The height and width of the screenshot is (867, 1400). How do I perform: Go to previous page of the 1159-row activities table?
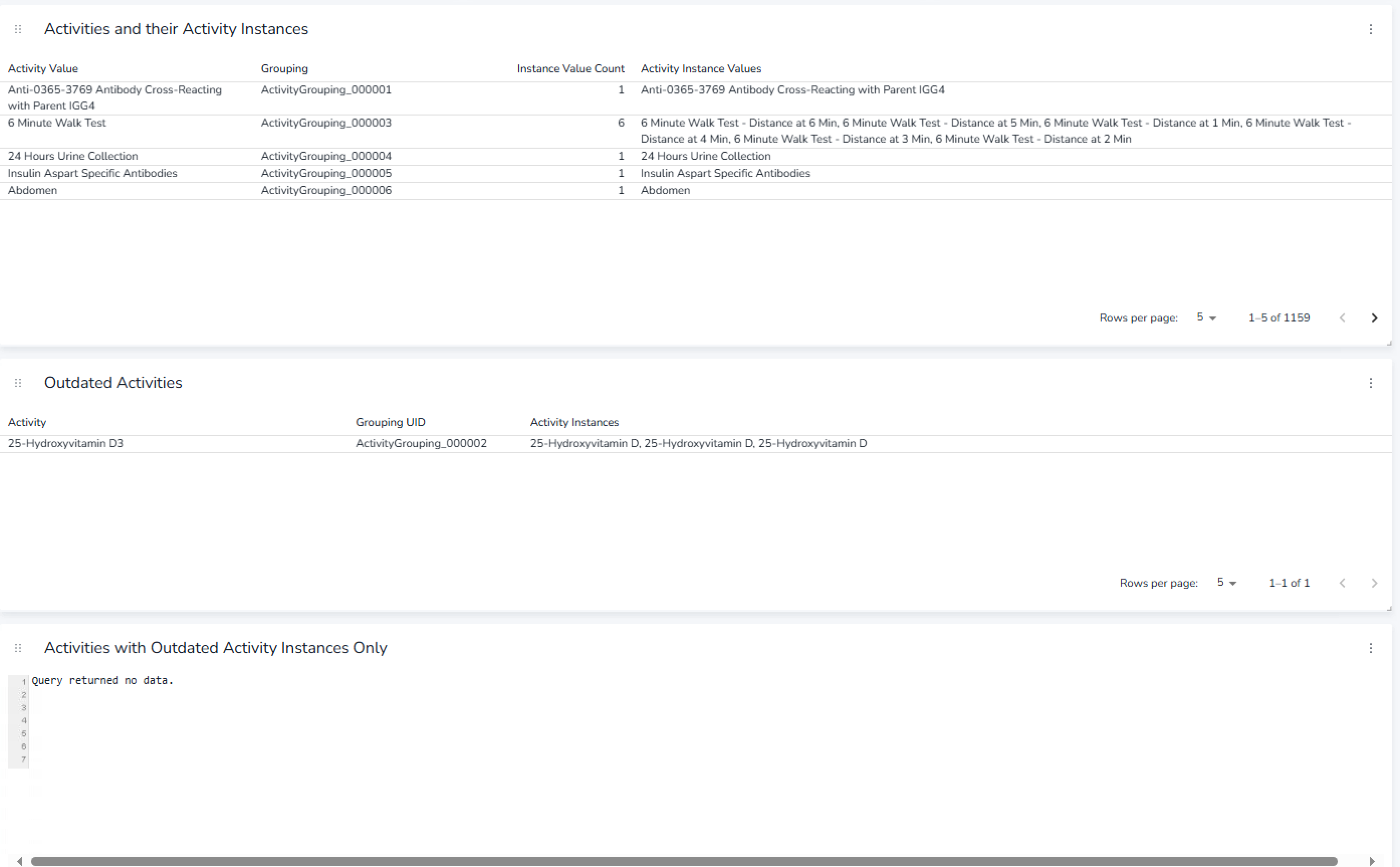pos(1342,317)
